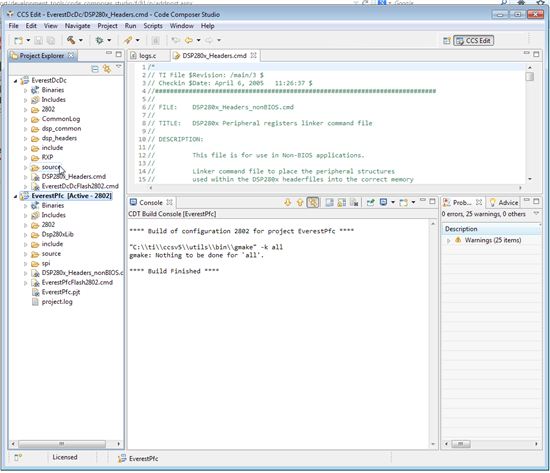Viewport: 550px width, 473px height.
Task: Close the Console view tab
Action: pyautogui.click(x=169, y=202)
